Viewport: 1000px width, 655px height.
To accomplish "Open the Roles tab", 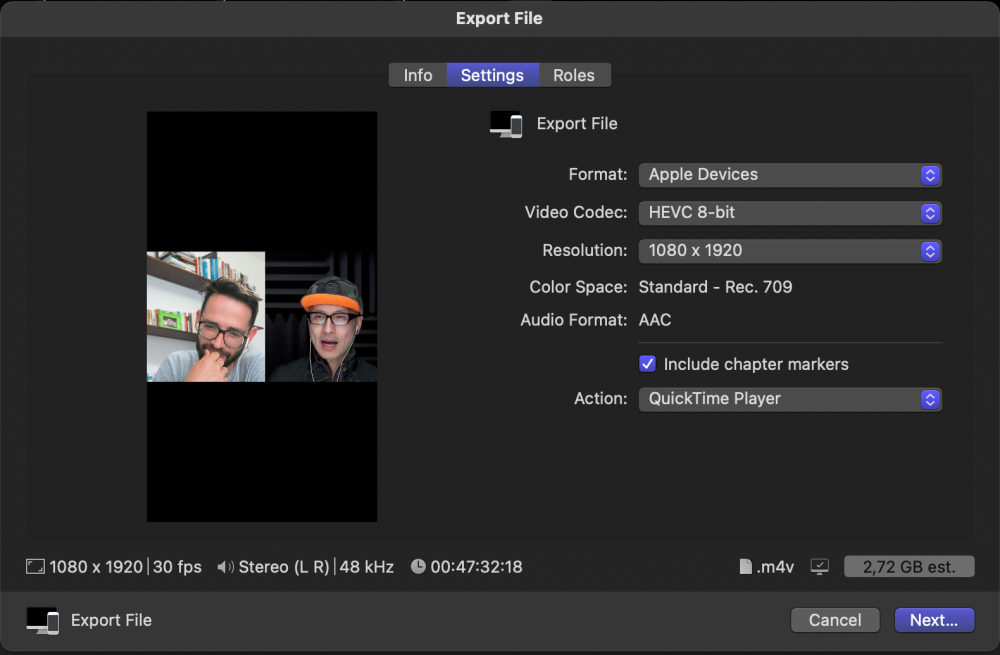I will pos(574,75).
